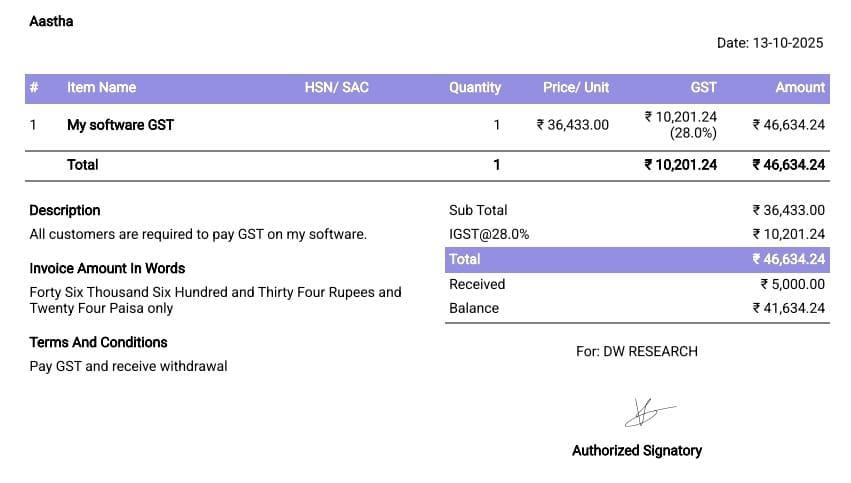Click the Balance amount ₹ 41,634.24
This screenshot has width=851, height=483.
[788, 308]
